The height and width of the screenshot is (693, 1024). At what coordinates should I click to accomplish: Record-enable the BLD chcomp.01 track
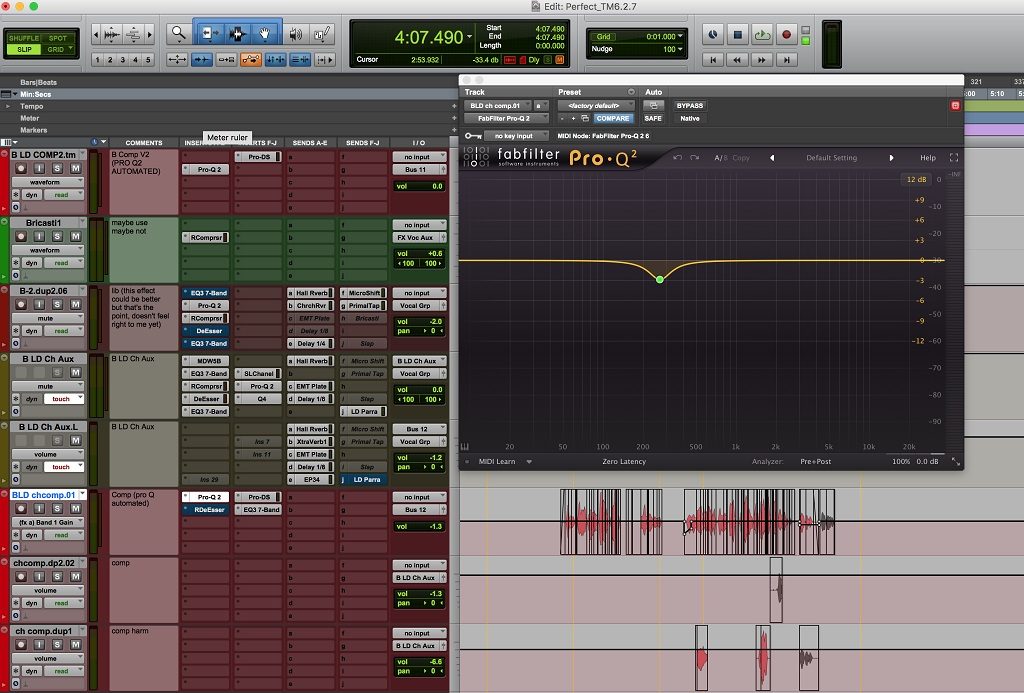point(21,508)
